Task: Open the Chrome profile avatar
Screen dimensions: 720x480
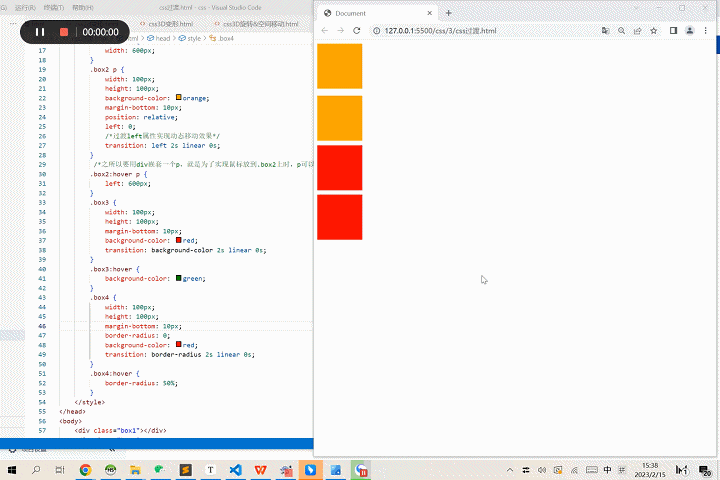Action: pos(690,31)
